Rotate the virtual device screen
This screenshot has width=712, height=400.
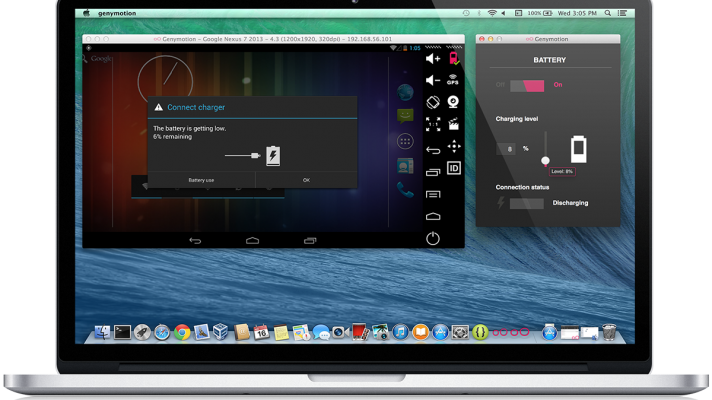433,102
